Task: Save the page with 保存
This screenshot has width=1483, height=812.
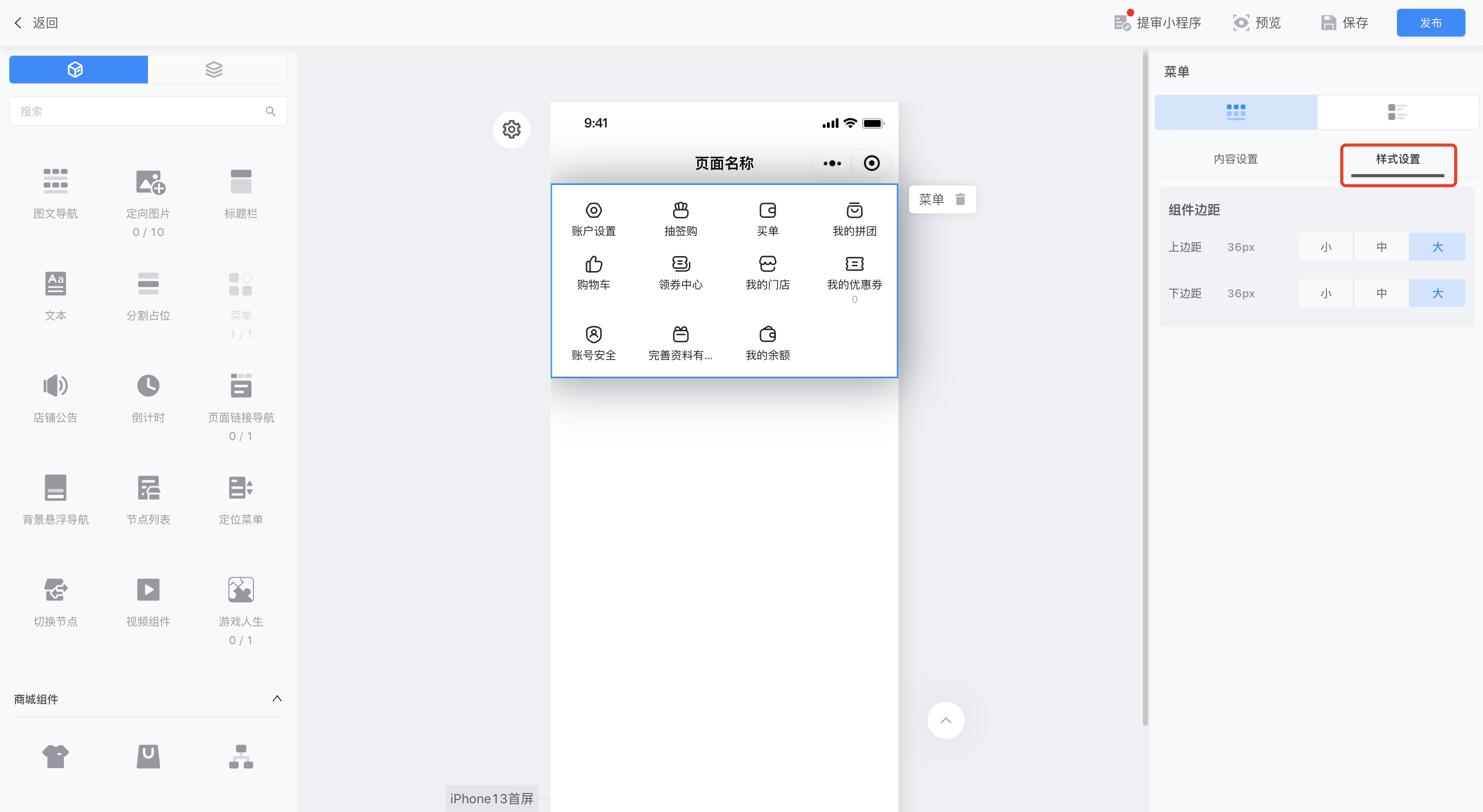Action: click(x=1344, y=23)
